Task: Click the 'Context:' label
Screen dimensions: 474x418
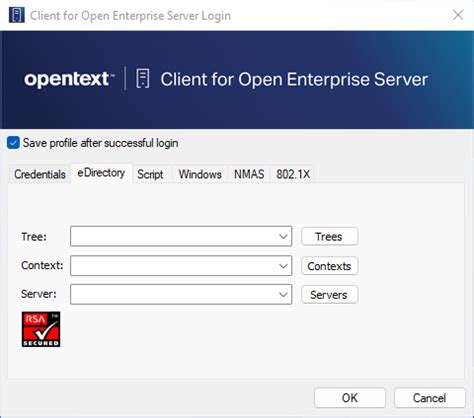Action: pos(42,266)
